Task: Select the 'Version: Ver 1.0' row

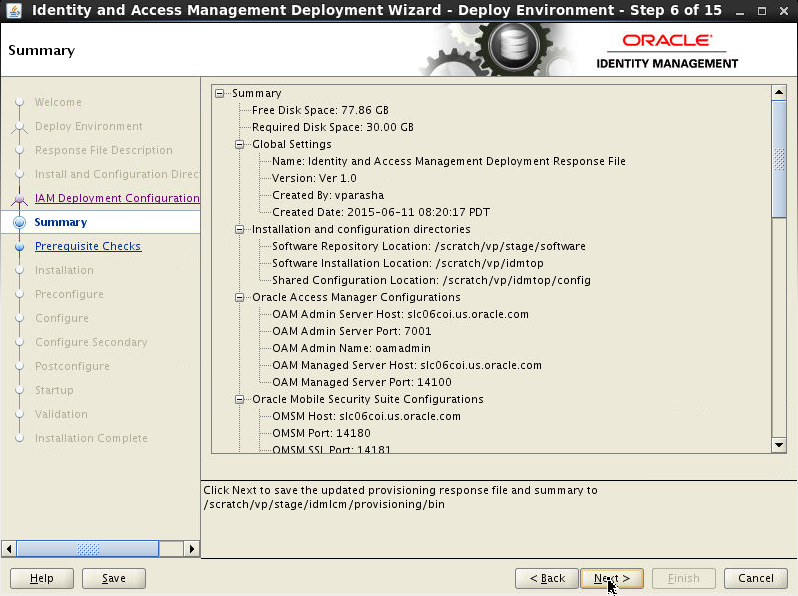Action: click(x=314, y=178)
